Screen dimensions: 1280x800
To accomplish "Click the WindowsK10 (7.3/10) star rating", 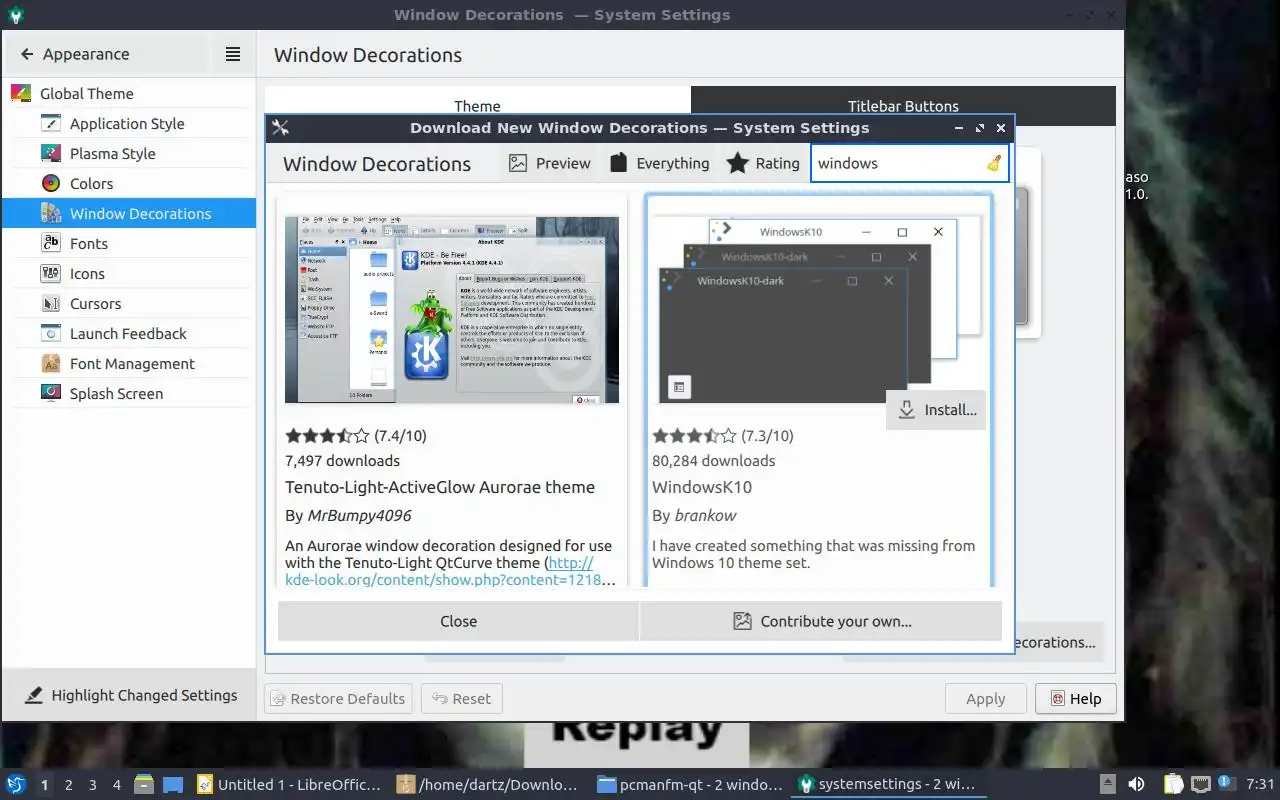I will 723,436.
